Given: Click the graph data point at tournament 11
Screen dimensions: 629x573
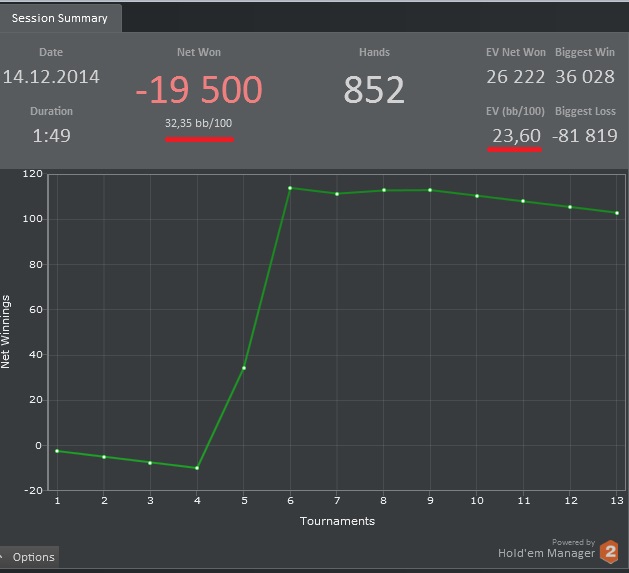Looking at the screenshot, I should click(523, 201).
